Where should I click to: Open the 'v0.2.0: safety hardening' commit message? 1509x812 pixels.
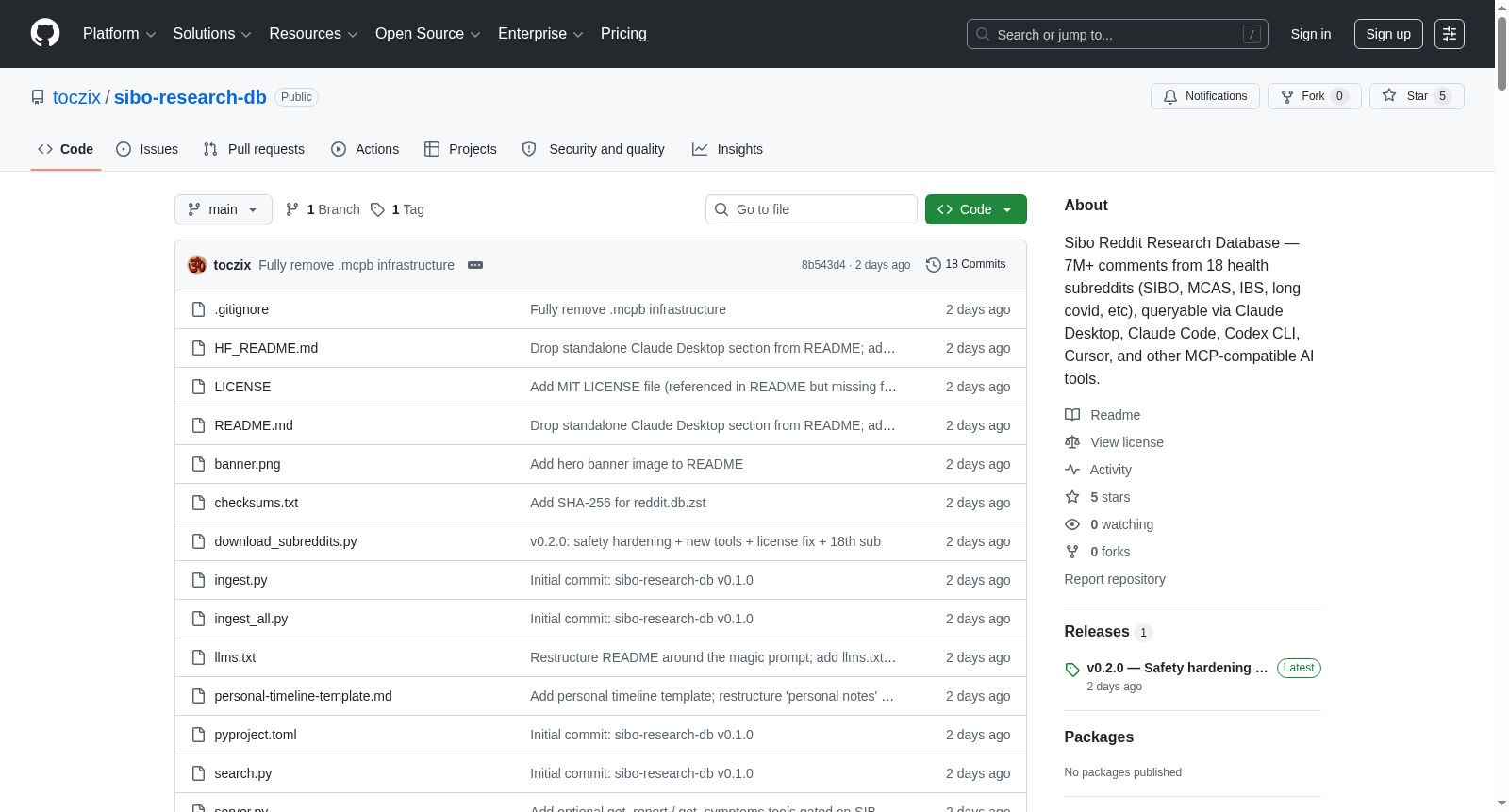tap(705, 541)
